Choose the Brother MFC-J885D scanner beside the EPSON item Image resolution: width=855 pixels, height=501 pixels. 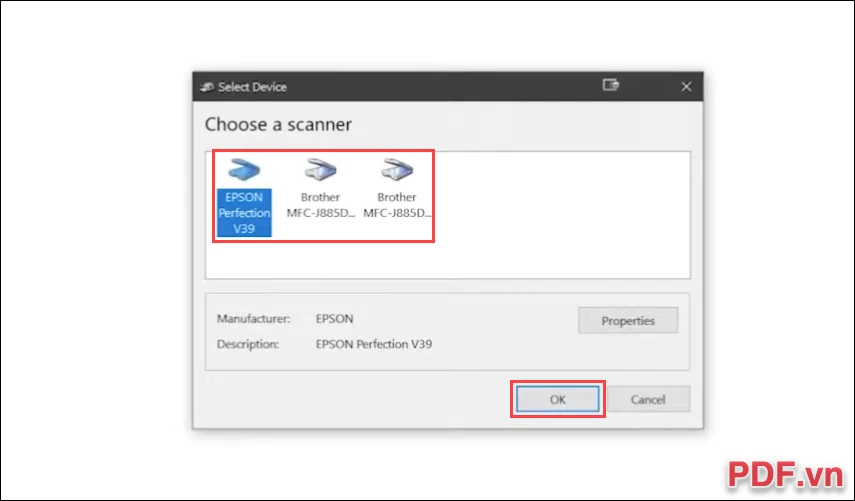click(x=320, y=189)
